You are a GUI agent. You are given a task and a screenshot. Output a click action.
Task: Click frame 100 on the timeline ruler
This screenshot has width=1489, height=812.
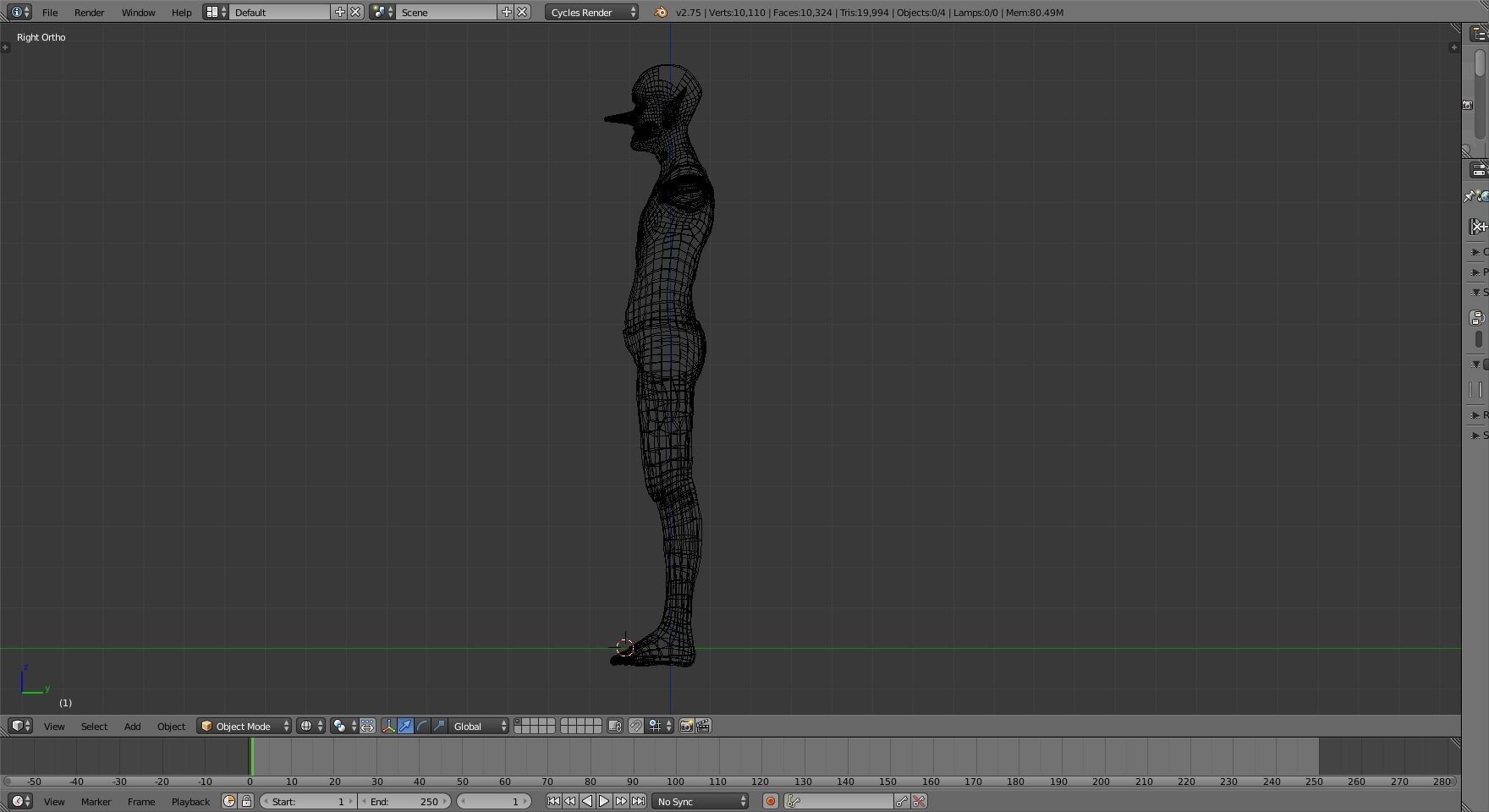point(675,782)
